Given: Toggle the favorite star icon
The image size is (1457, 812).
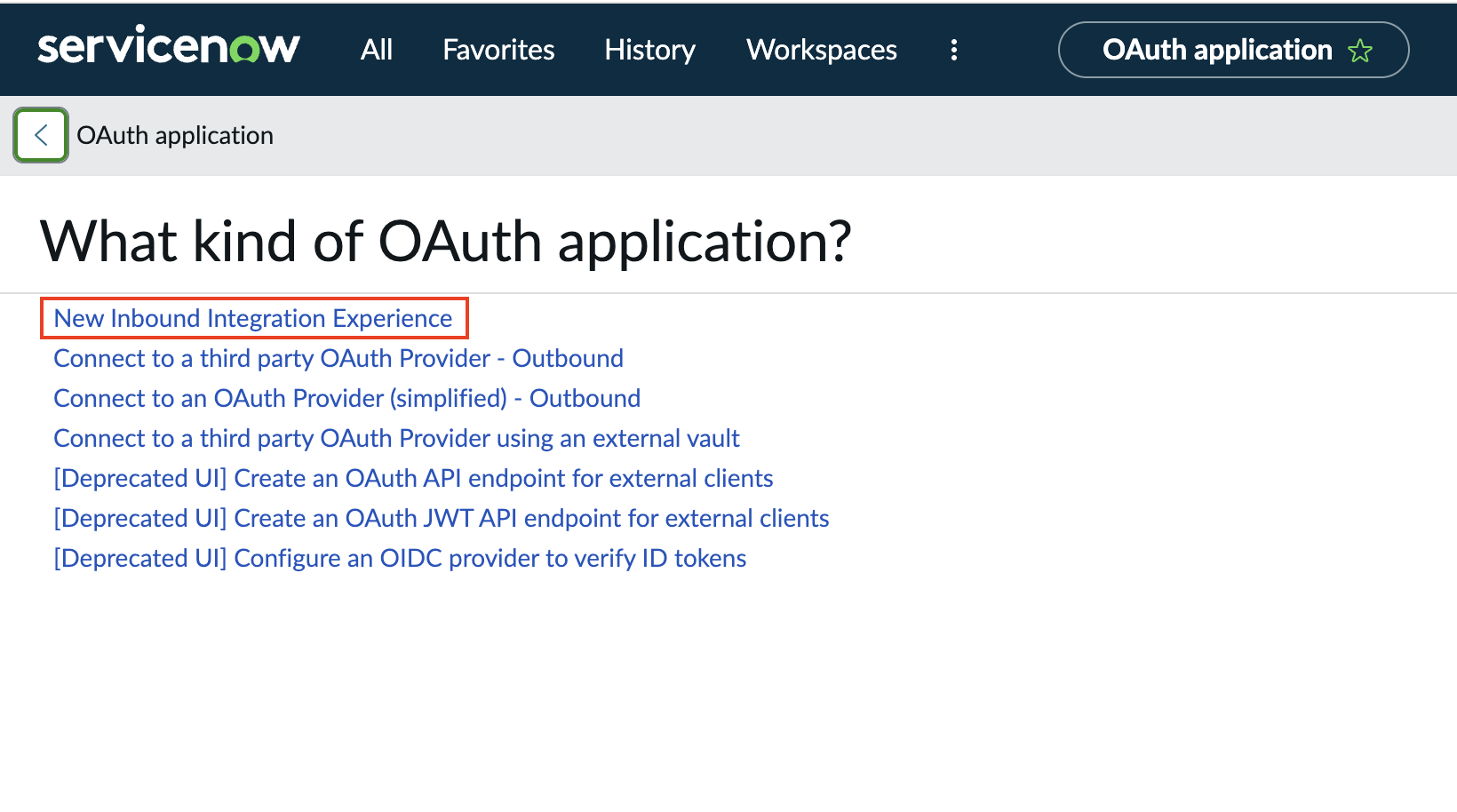Looking at the screenshot, I should click(x=1360, y=51).
